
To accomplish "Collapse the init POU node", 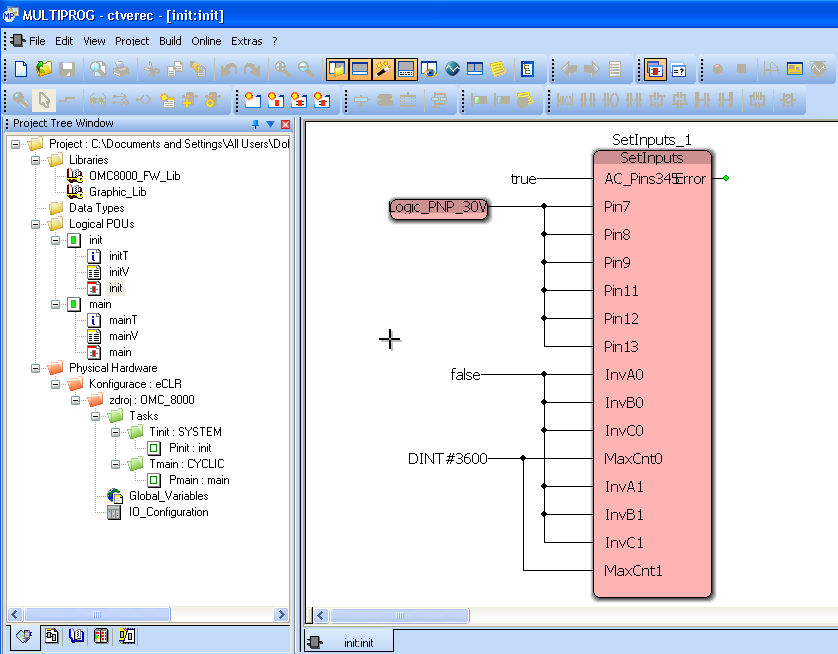I will tap(56, 240).
